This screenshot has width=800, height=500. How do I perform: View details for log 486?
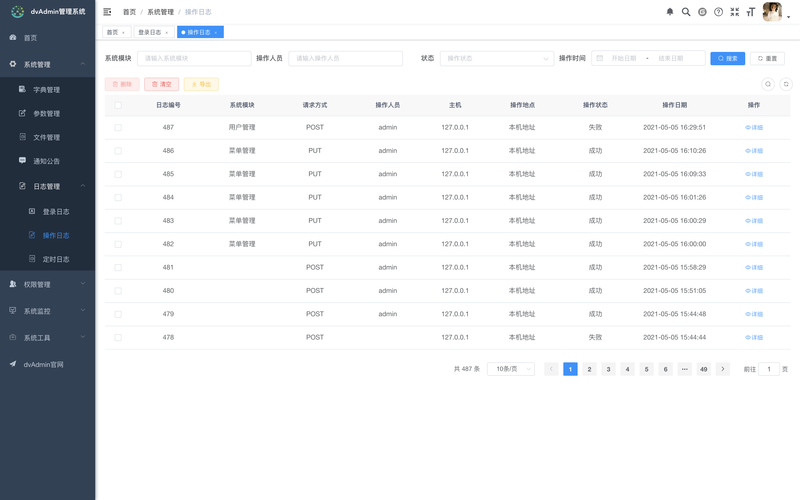pyautogui.click(x=754, y=151)
